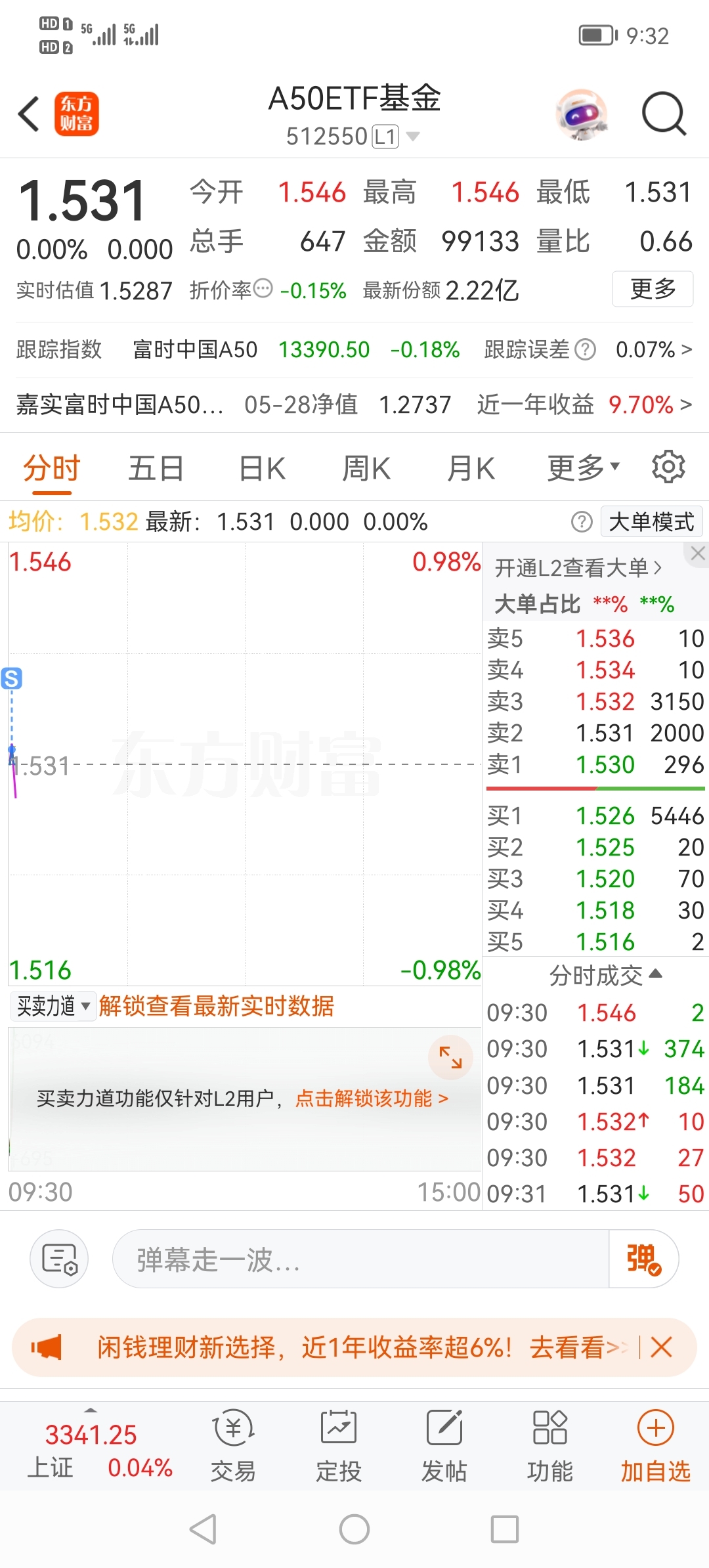Select 买5 price 1.516 row

tap(595, 942)
